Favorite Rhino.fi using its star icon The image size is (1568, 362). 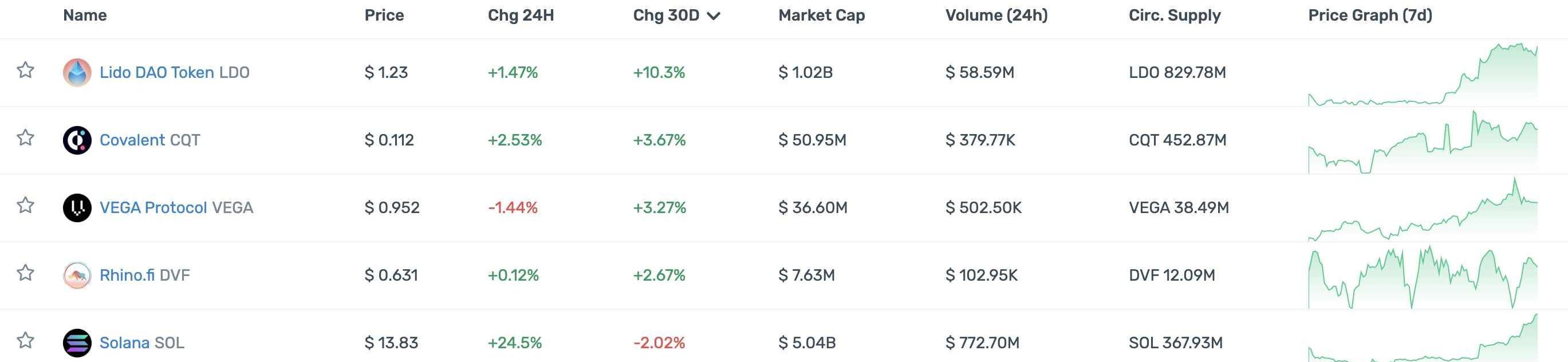click(25, 273)
